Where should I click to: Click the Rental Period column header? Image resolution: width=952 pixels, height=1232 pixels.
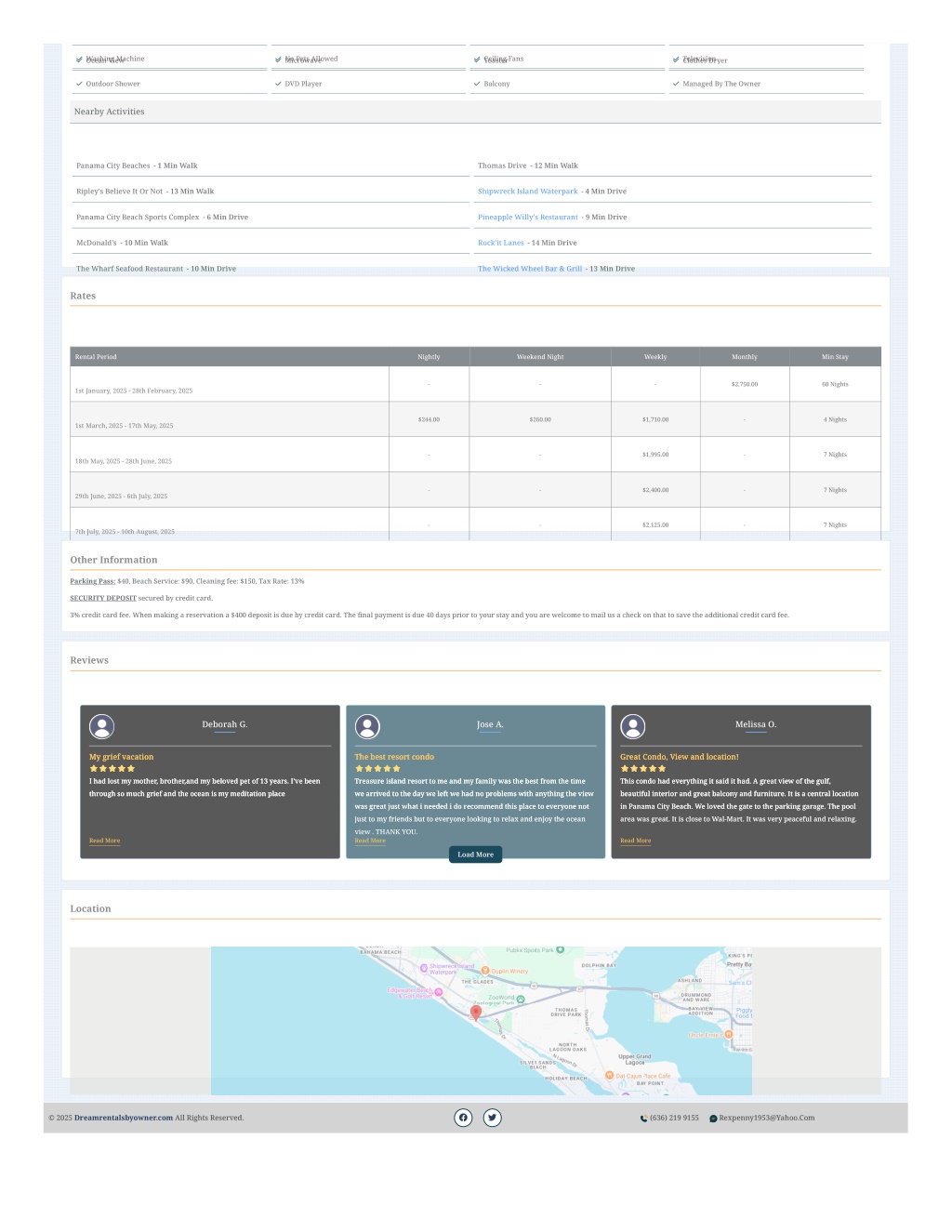pyautogui.click(x=230, y=357)
